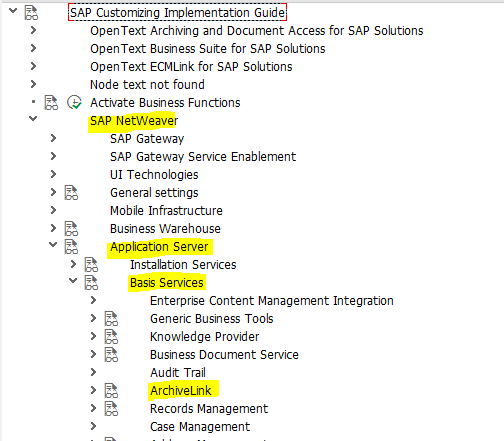This screenshot has width=504, height=441.
Task: Select the Mobile Infrastructure tree entry
Action: click(x=166, y=211)
